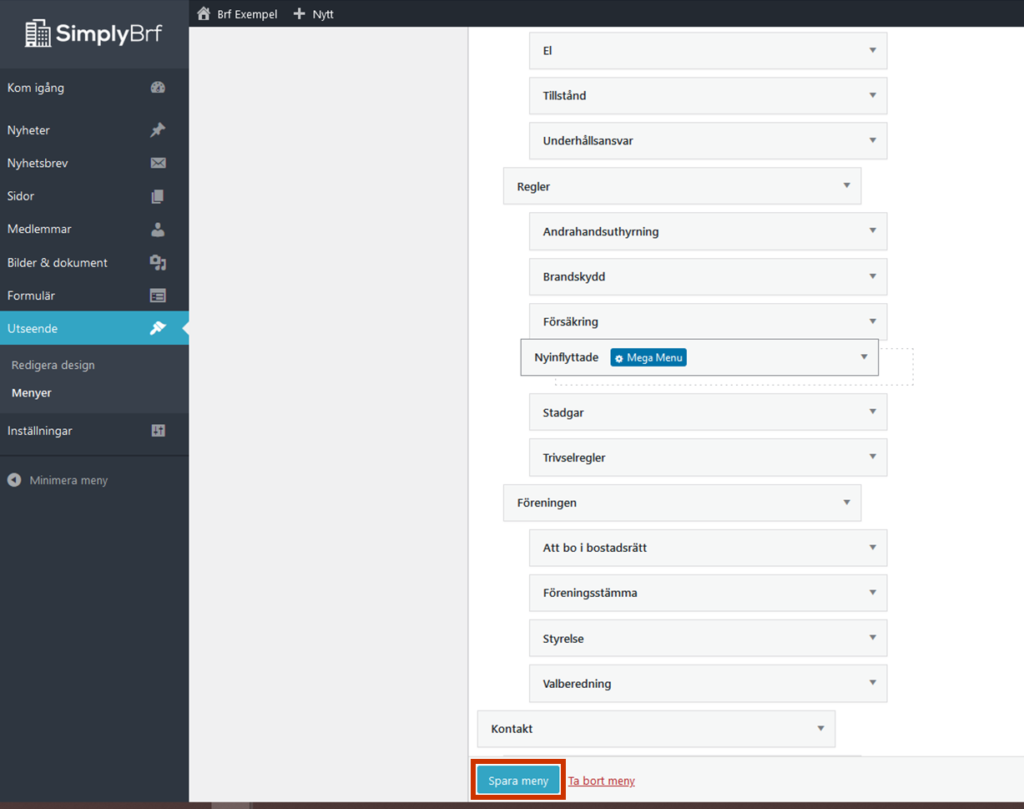Click the Formulär form icon
The width and height of the screenshot is (1024, 809).
coord(158,296)
